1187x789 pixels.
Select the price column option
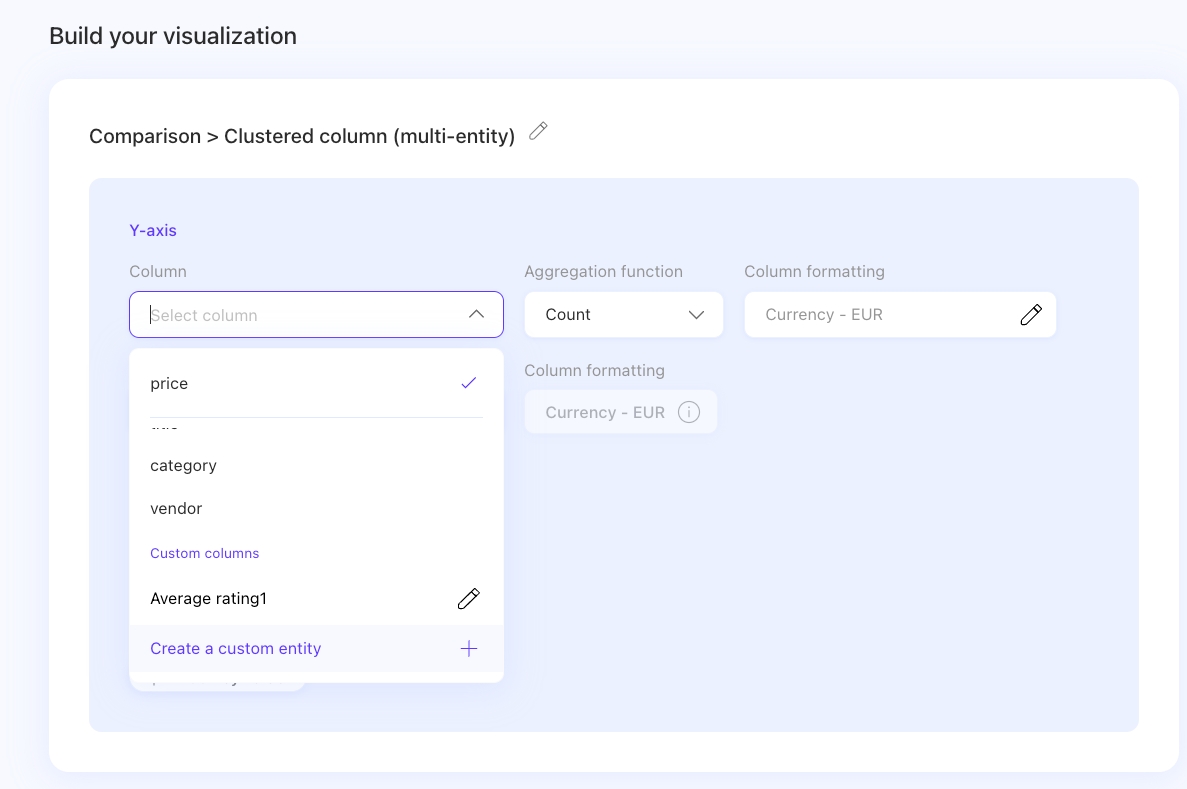tap(169, 384)
